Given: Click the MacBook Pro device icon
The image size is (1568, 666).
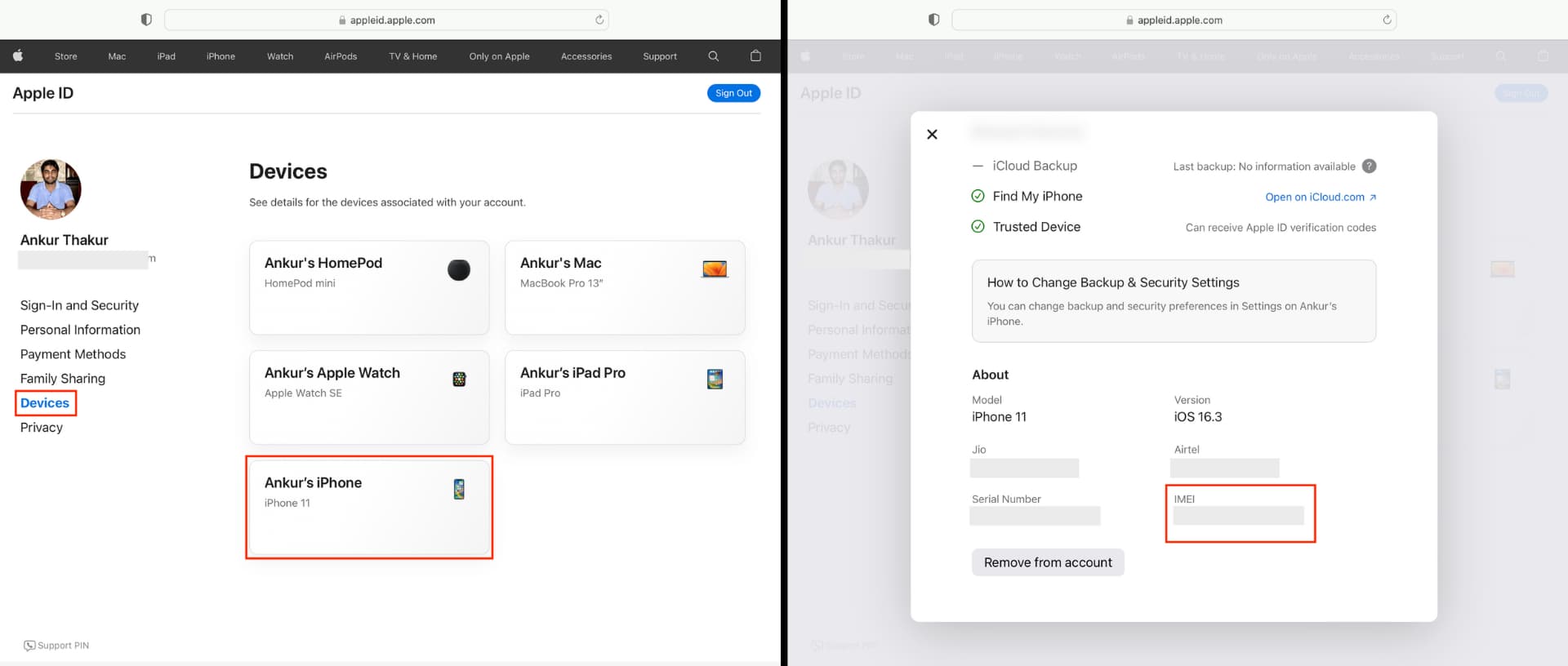Looking at the screenshot, I should tap(715, 269).
